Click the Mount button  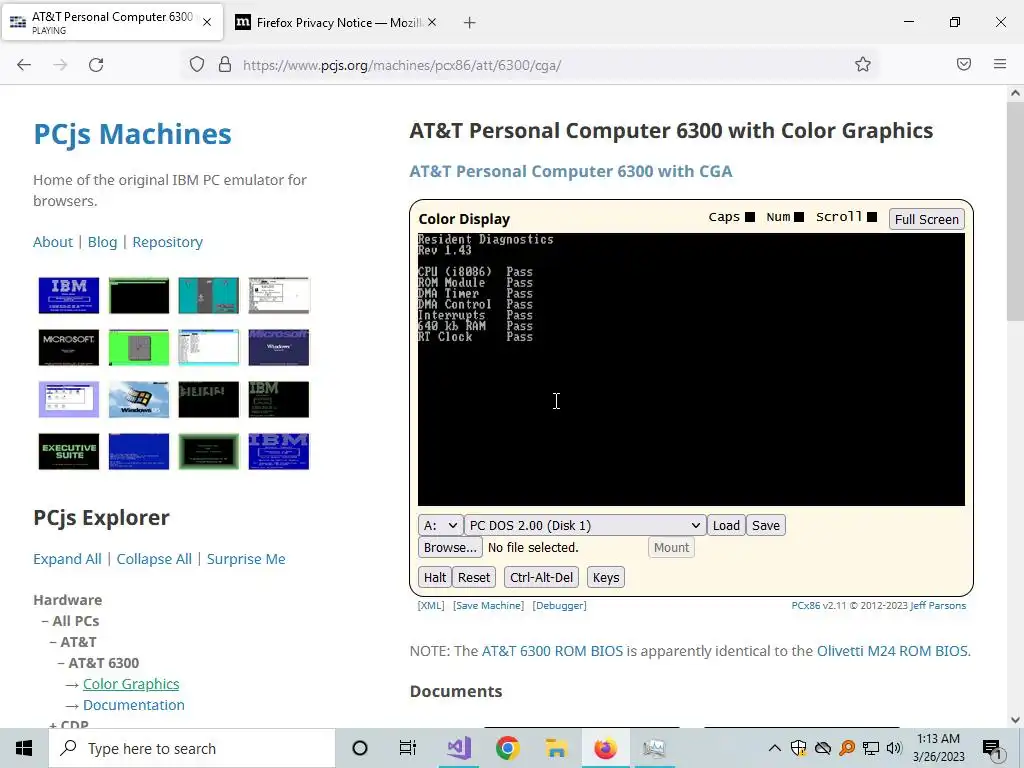tap(671, 547)
